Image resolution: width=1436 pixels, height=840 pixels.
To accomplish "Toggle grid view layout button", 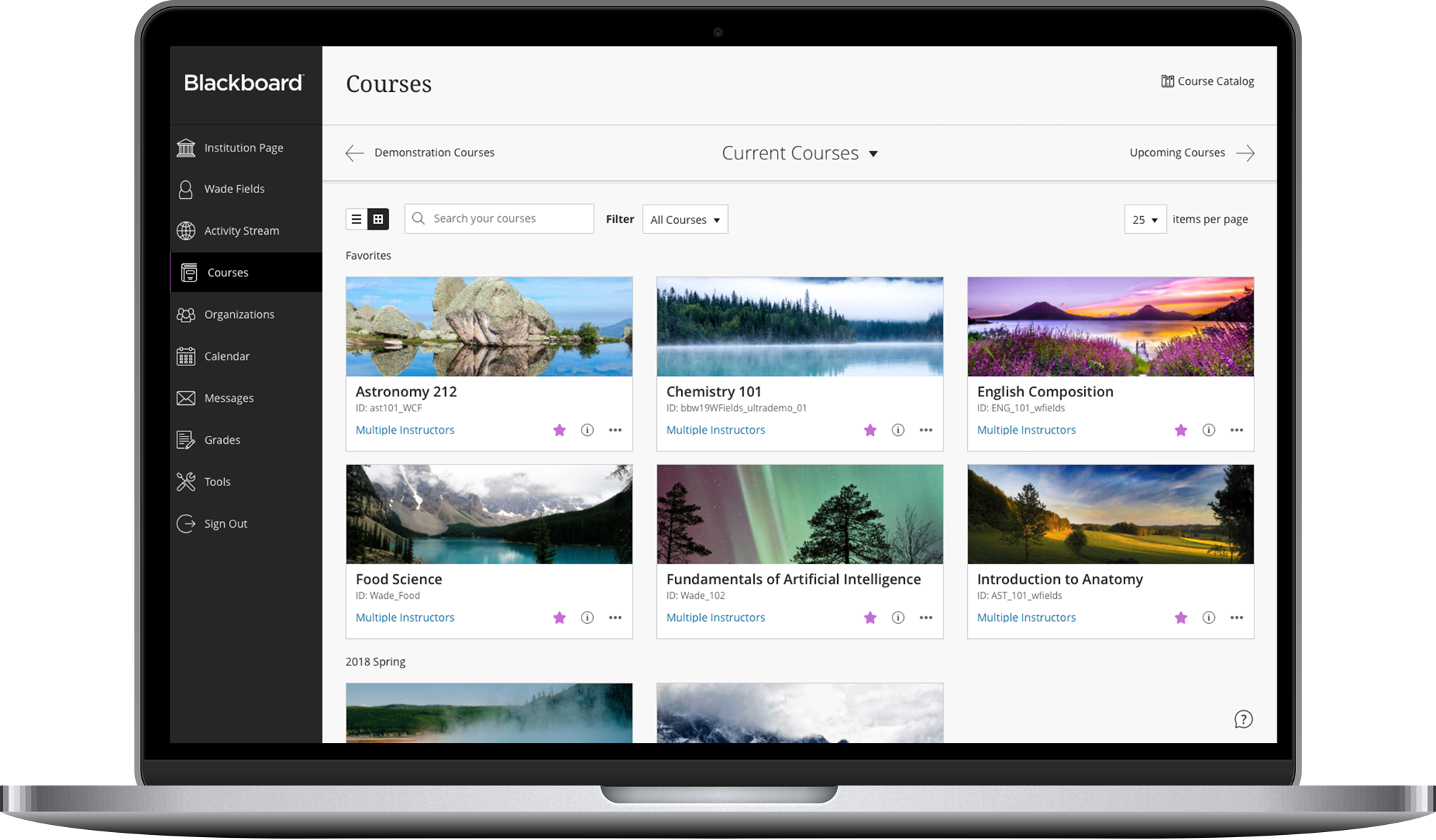I will click(378, 218).
